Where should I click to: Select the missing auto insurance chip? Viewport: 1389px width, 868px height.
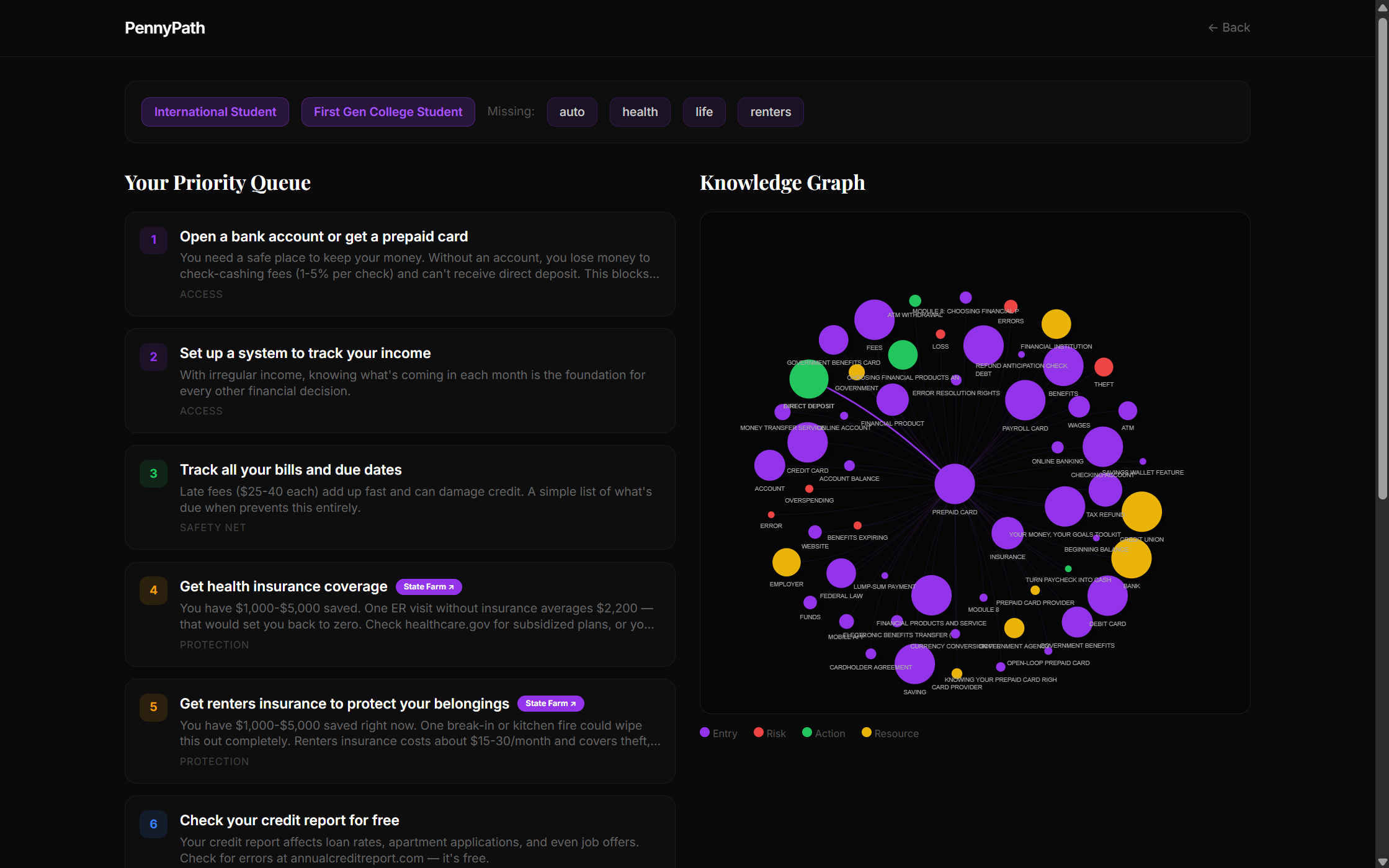[x=571, y=112]
